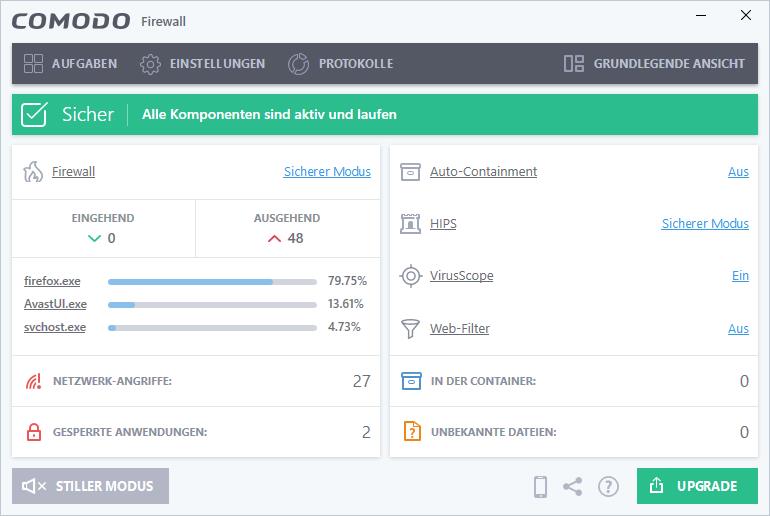Open the Protokolle menu
770x516 pixels.
tap(340, 64)
